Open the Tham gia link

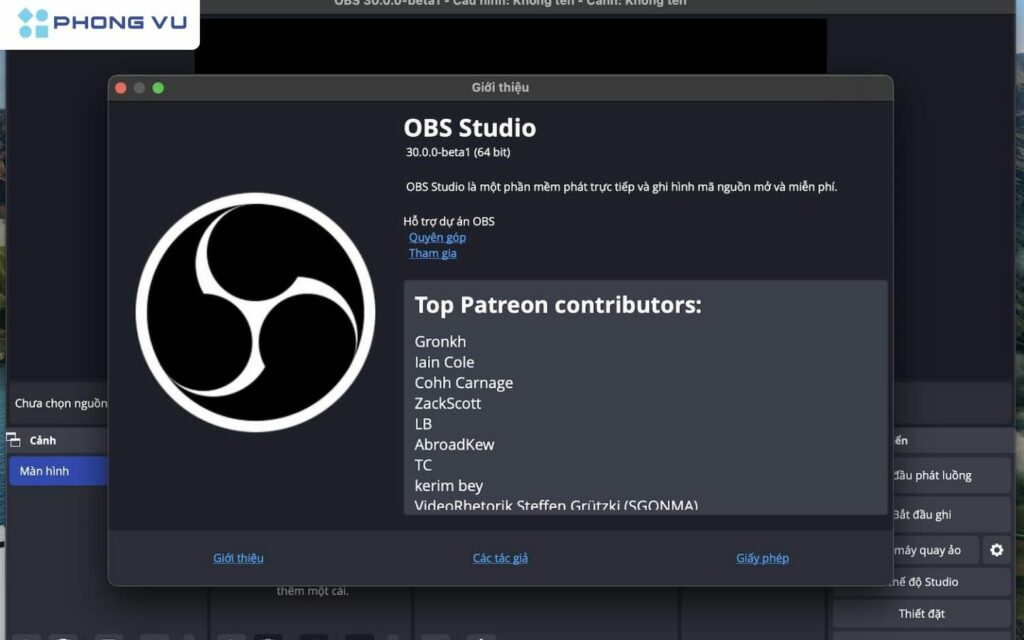(432, 253)
